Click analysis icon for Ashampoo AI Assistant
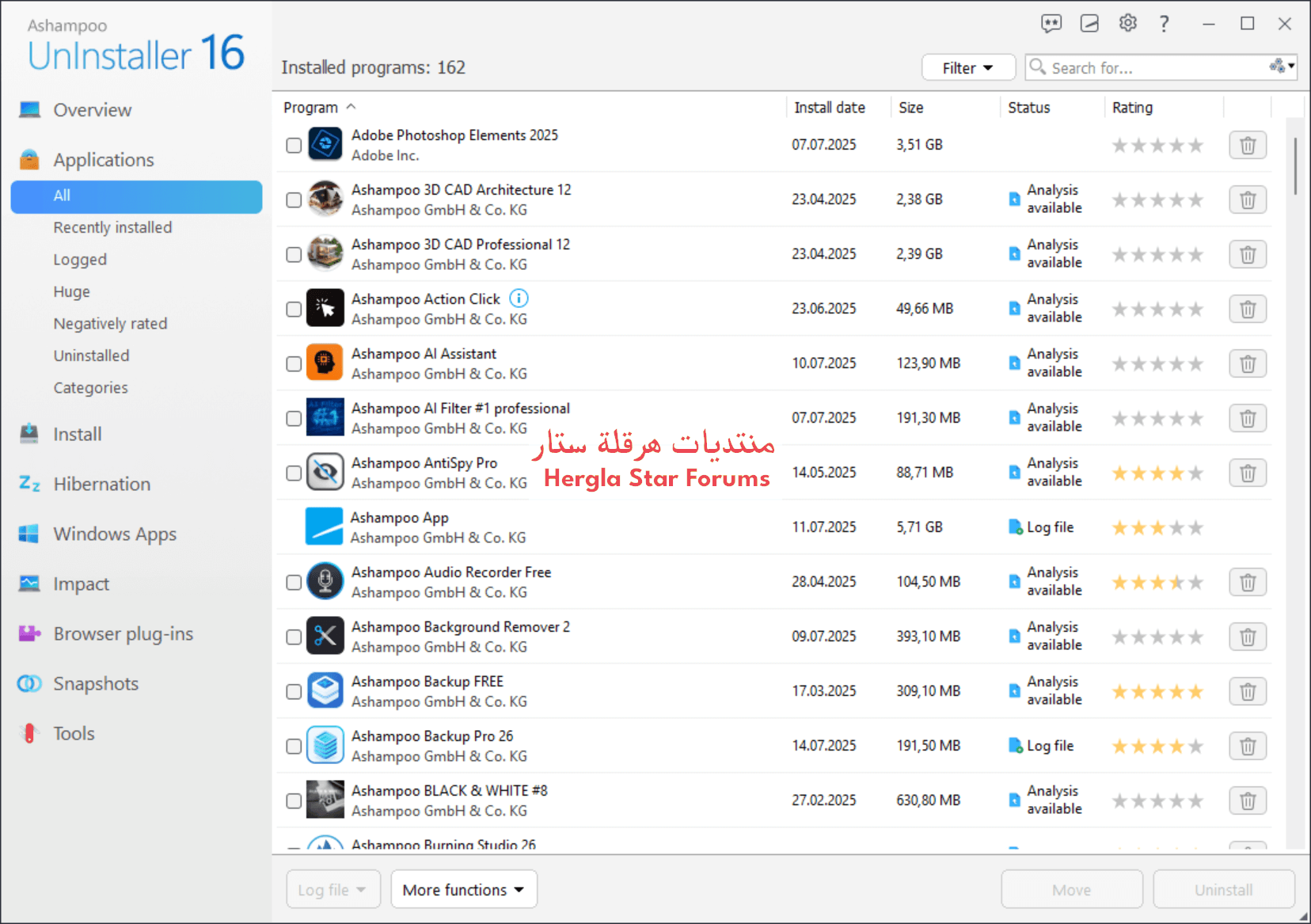The height and width of the screenshot is (924, 1311). point(1014,363)
